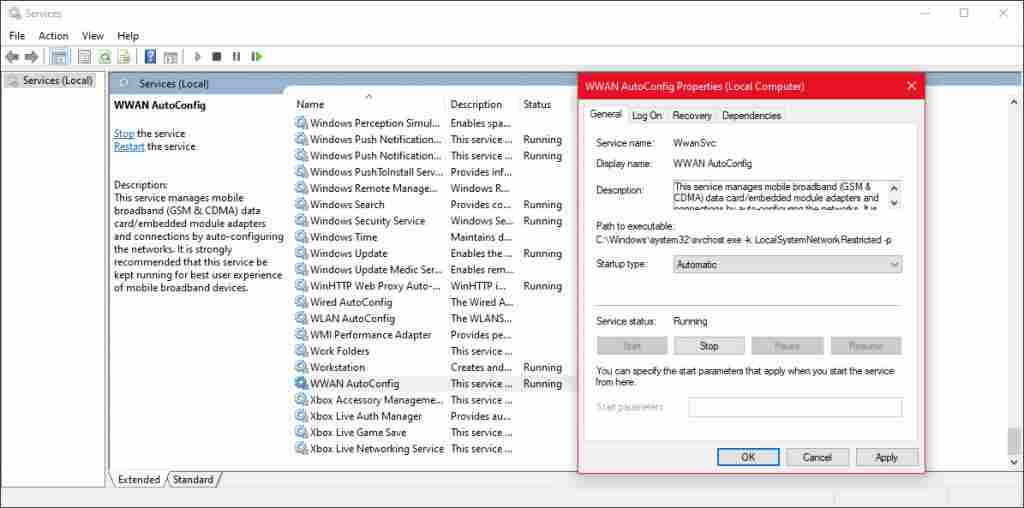The width and height of the screenshot is (1024, 508).
Task: Open the Action menu
Action: (54, 36)
